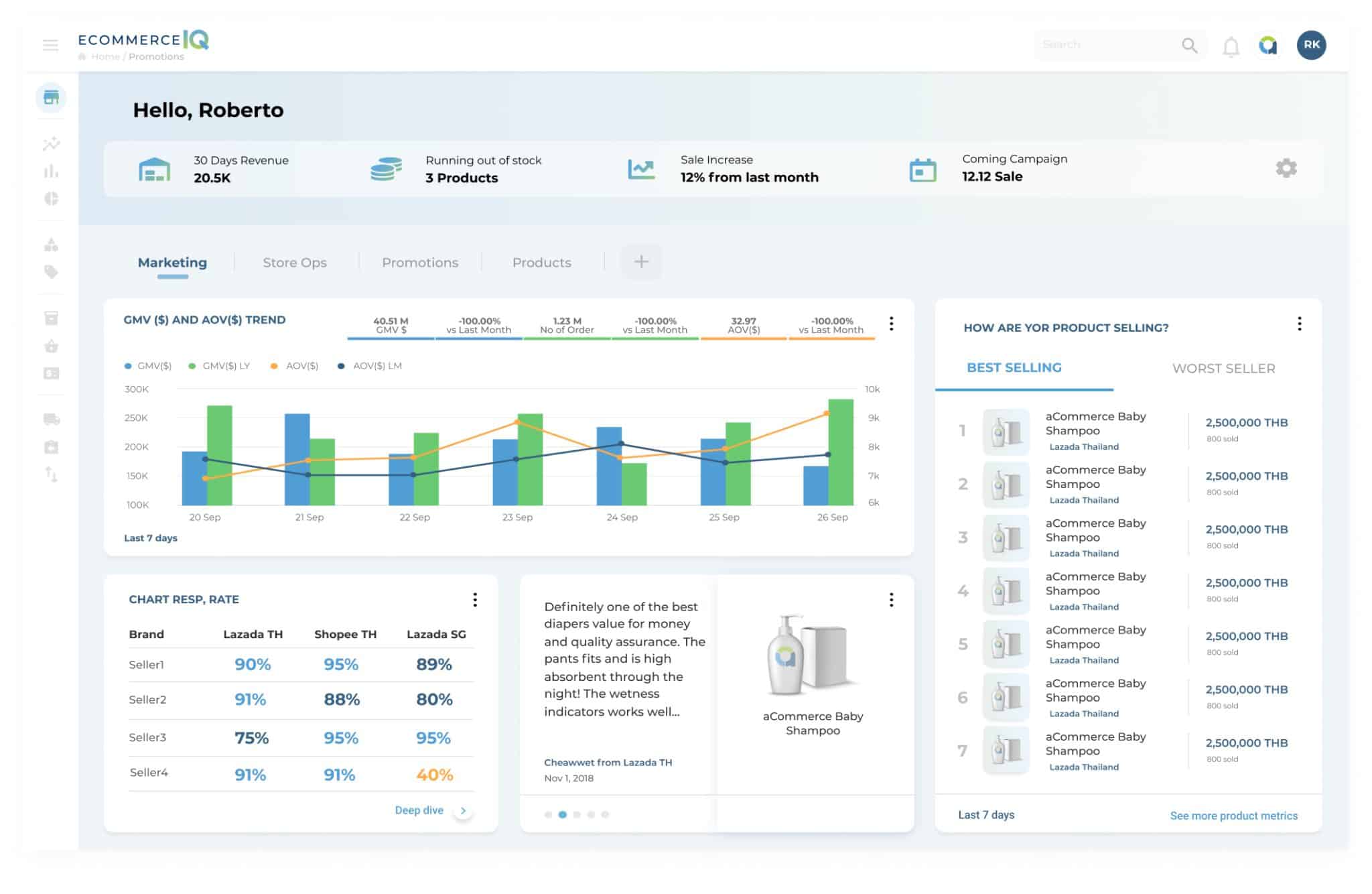Open the dashboard settings gear
1372x894 pixels.
pos(1286,168)
